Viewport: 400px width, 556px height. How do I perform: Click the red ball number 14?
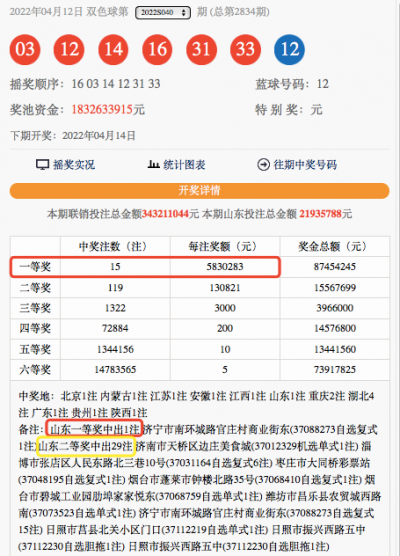point(113,49)
